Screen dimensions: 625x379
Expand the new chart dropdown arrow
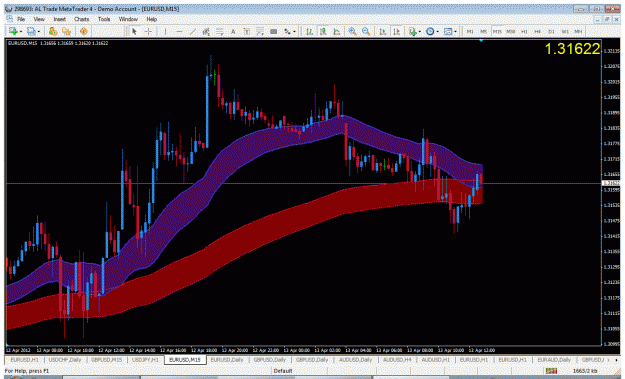[x=21, y=31]
